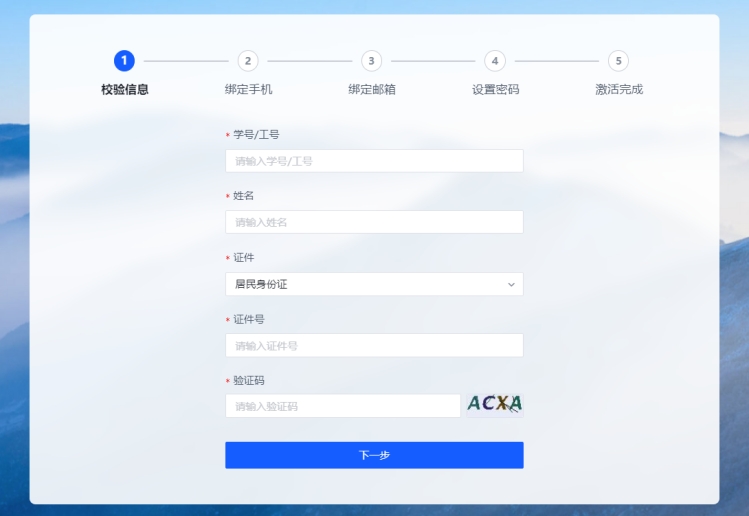Focus the 请输入证件号 ID number field

click(x=374, y=346)
